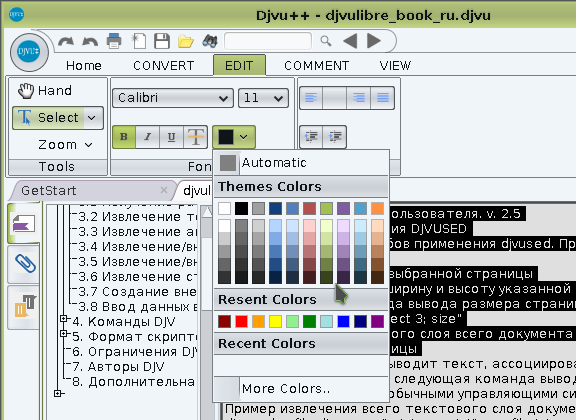Screen dimensions: 576x420
Task: Click the printer icon
Action: click(114, 41)
